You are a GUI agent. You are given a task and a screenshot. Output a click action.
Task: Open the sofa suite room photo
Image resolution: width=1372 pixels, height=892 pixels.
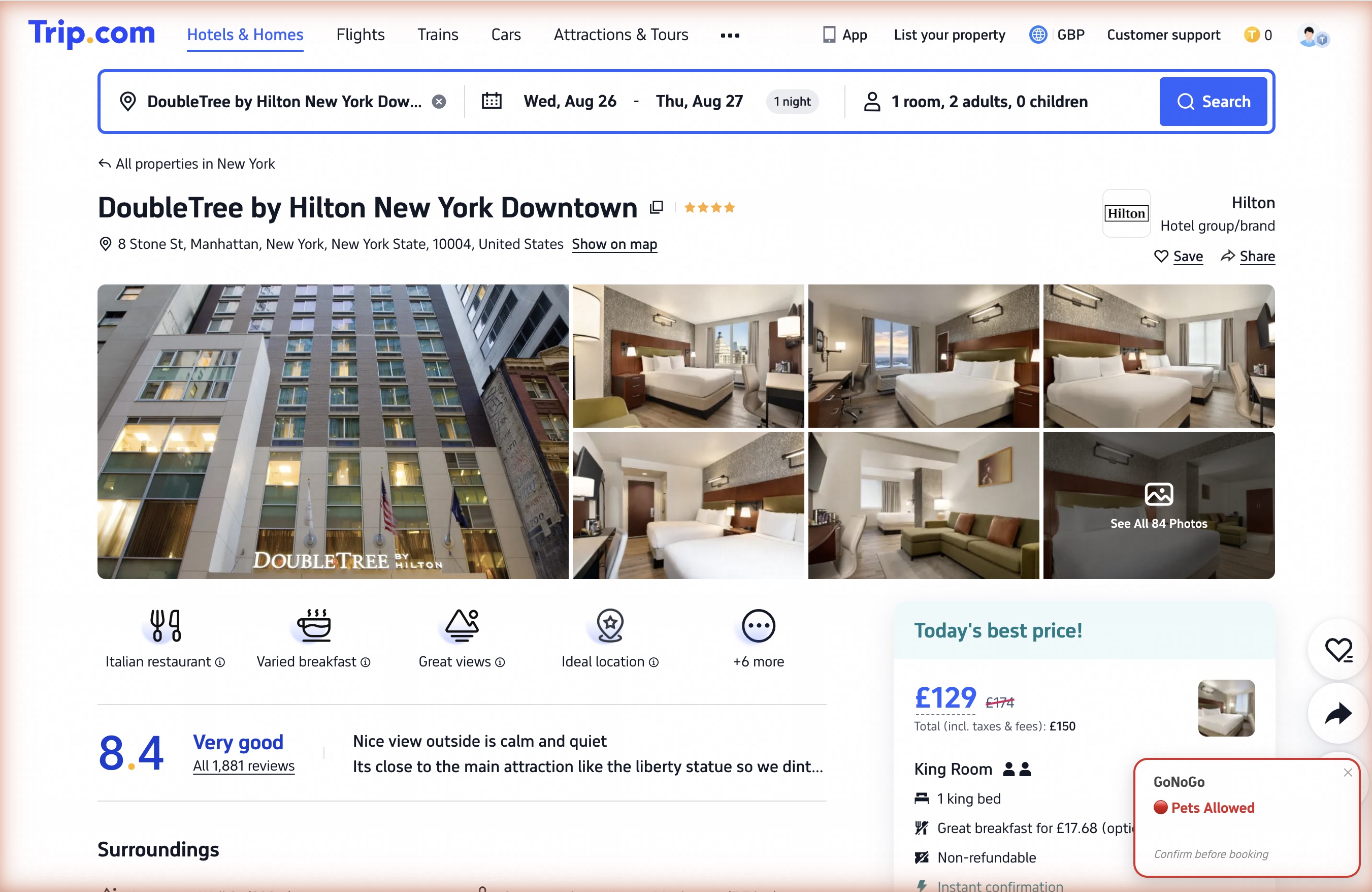coord(924,505)
